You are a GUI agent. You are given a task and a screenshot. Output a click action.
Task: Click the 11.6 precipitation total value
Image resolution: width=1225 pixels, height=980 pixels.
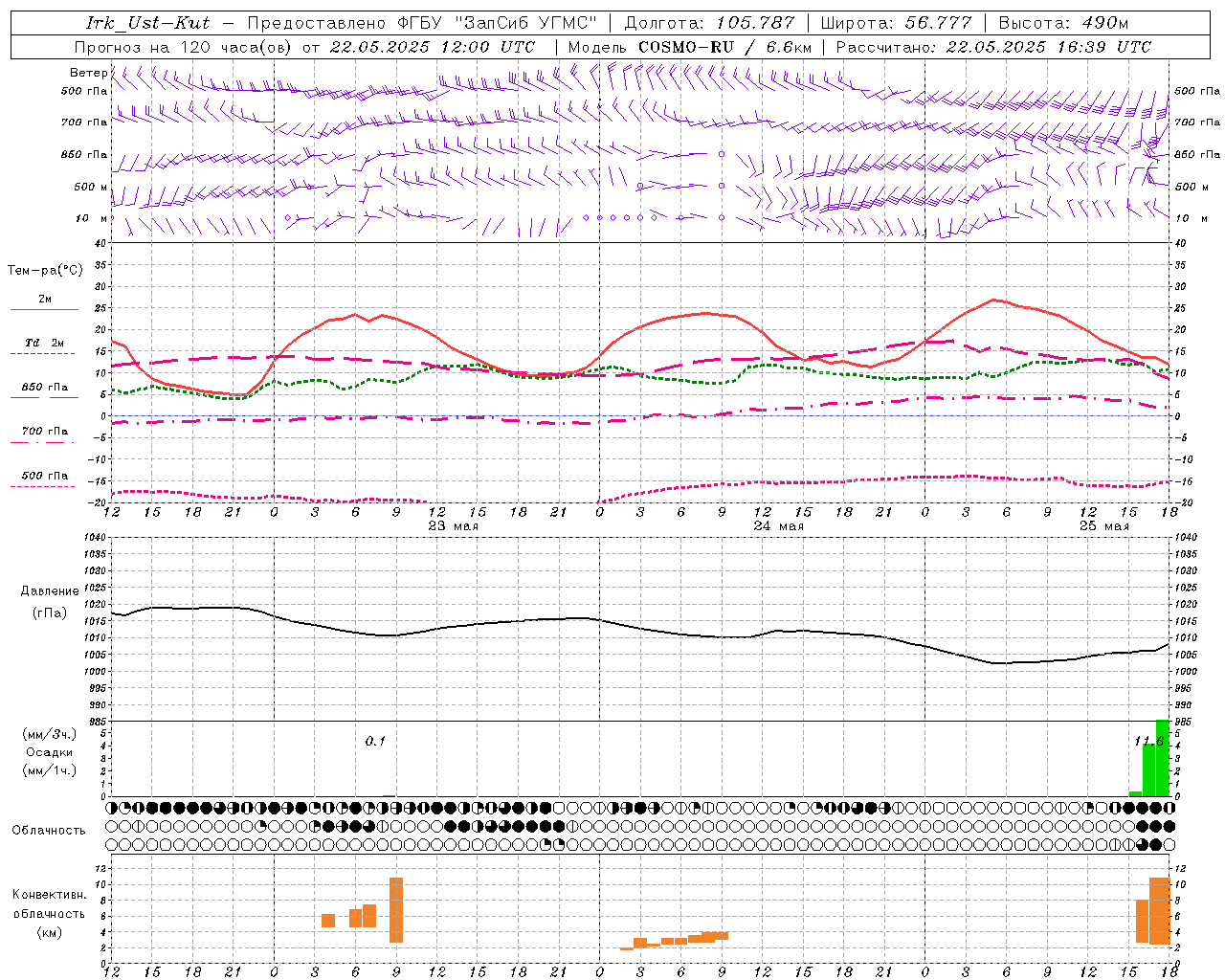point(1149,742)
